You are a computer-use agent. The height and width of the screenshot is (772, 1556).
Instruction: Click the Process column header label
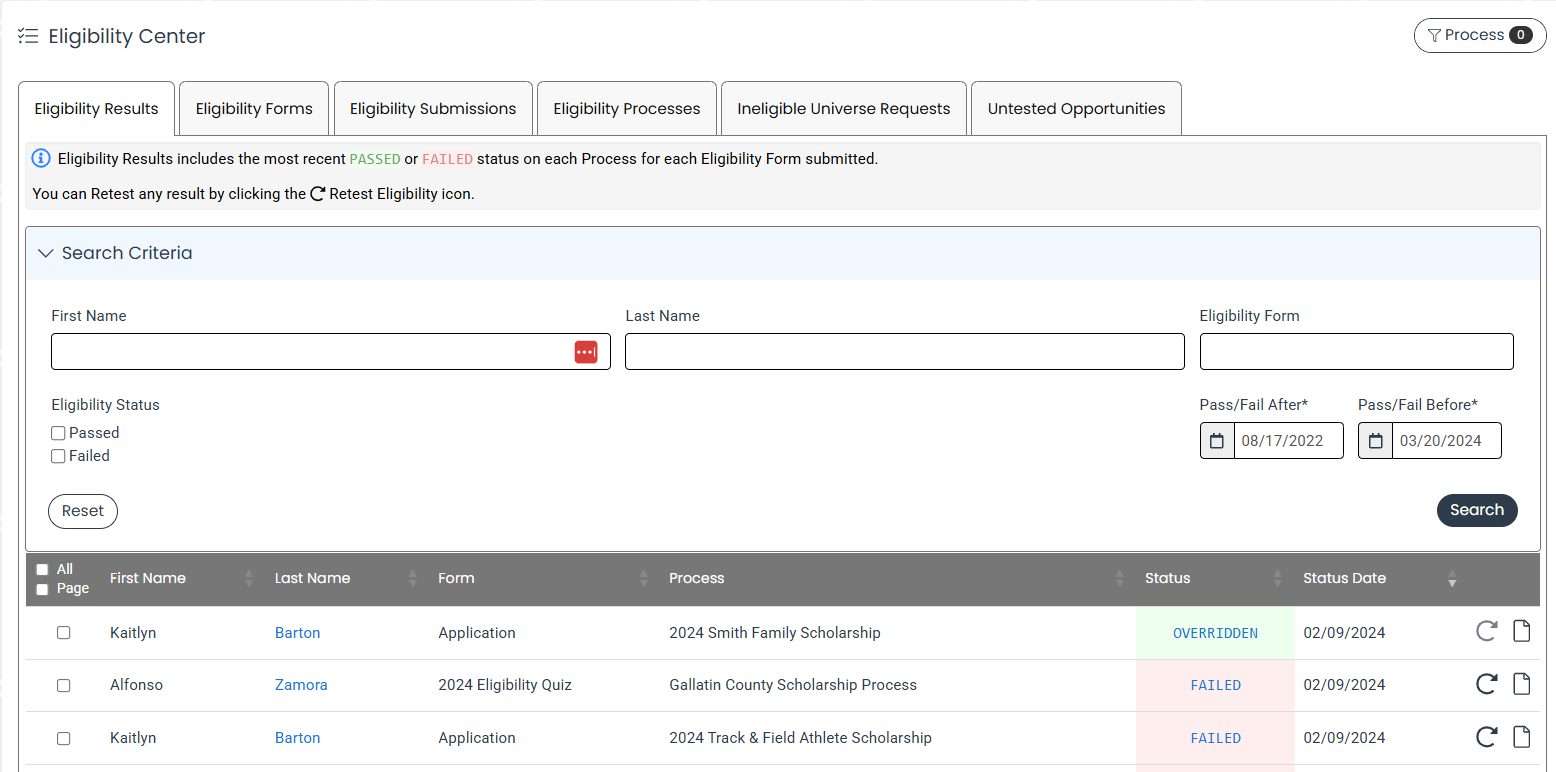(x=697, y=578)
